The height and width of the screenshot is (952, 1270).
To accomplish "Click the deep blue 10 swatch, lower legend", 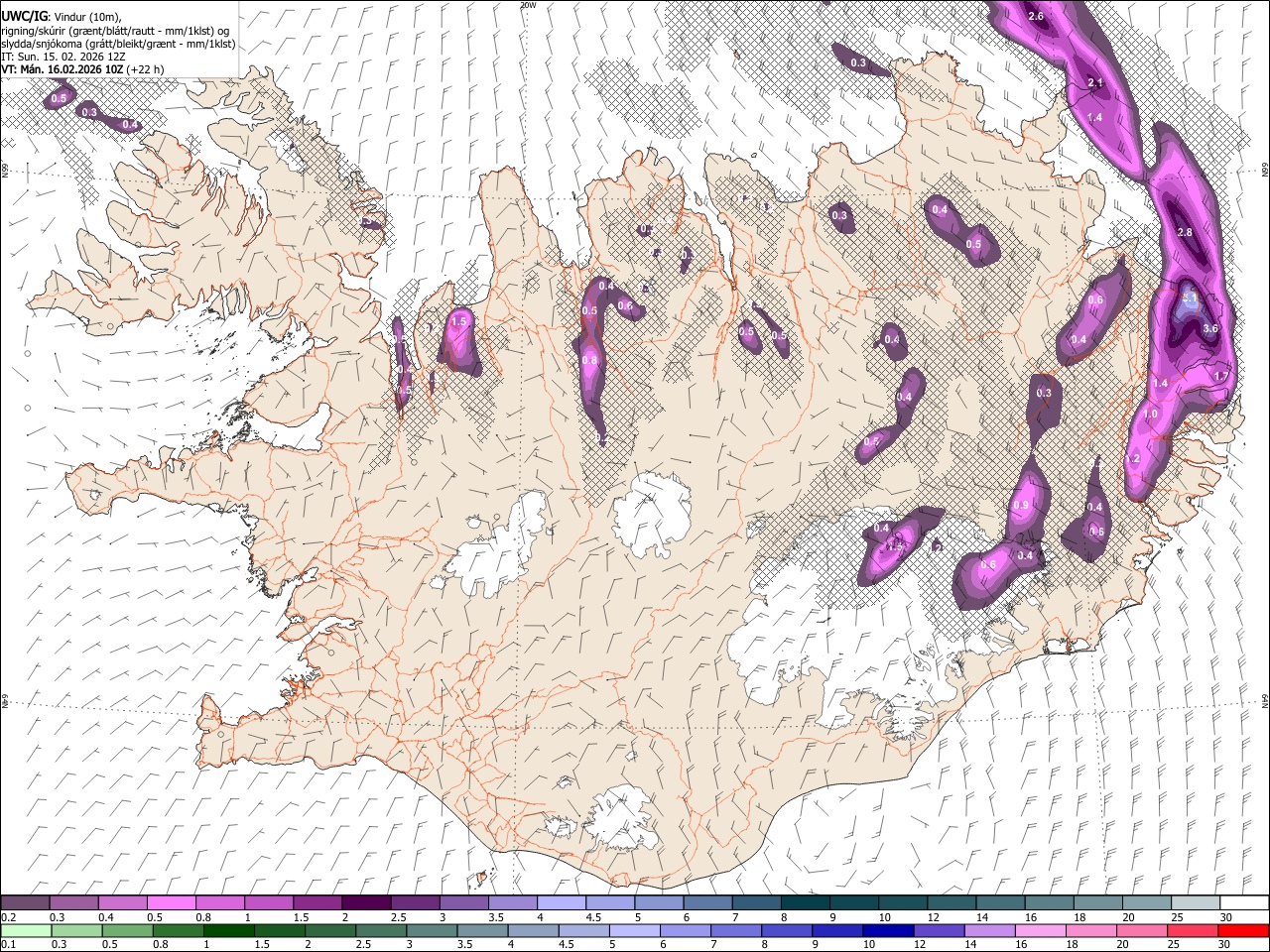I will pos(887,930).
